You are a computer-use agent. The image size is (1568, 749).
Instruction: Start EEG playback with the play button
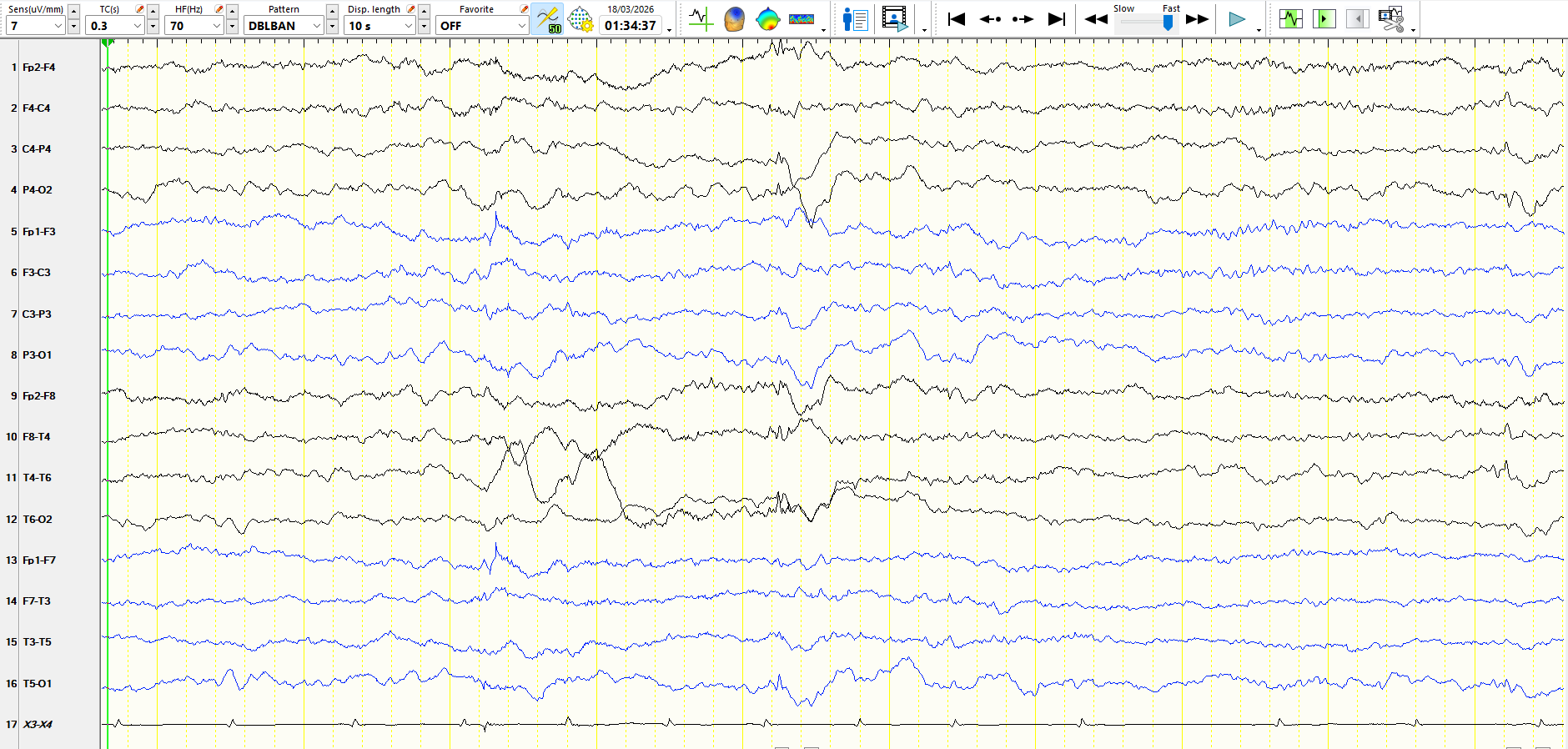(1237, 18)
